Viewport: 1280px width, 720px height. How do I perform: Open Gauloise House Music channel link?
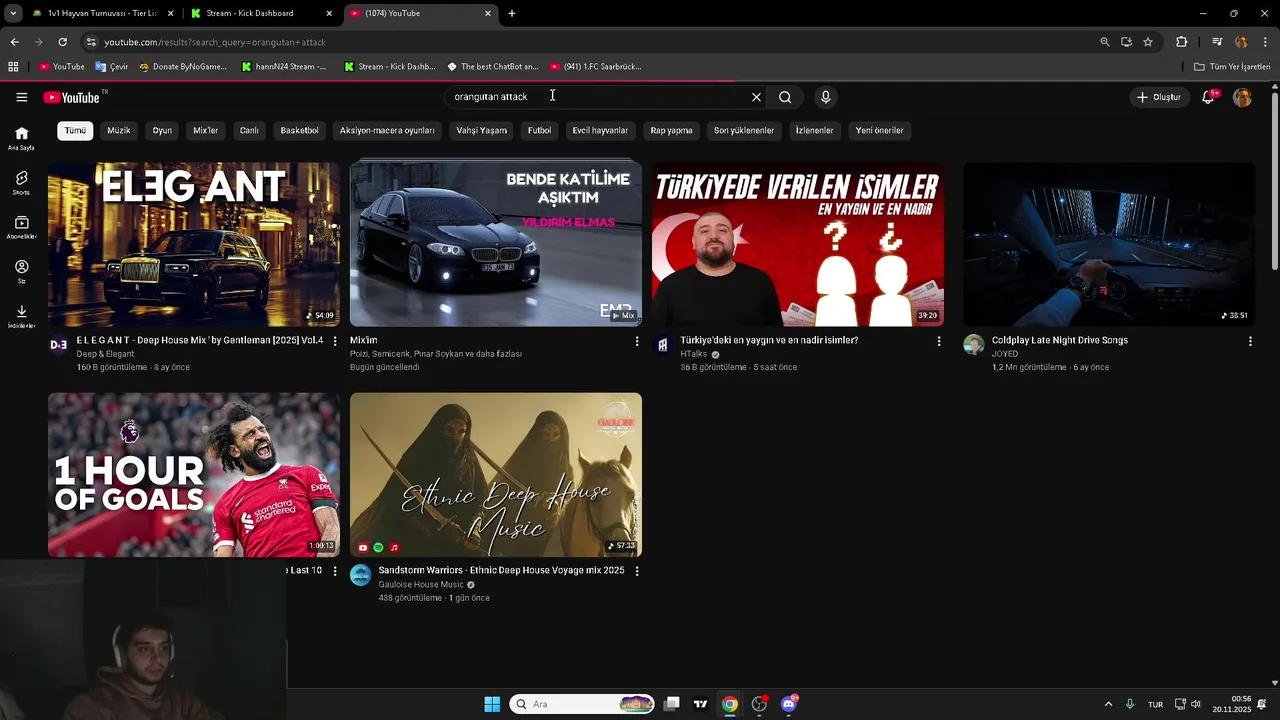coord(421,585)
